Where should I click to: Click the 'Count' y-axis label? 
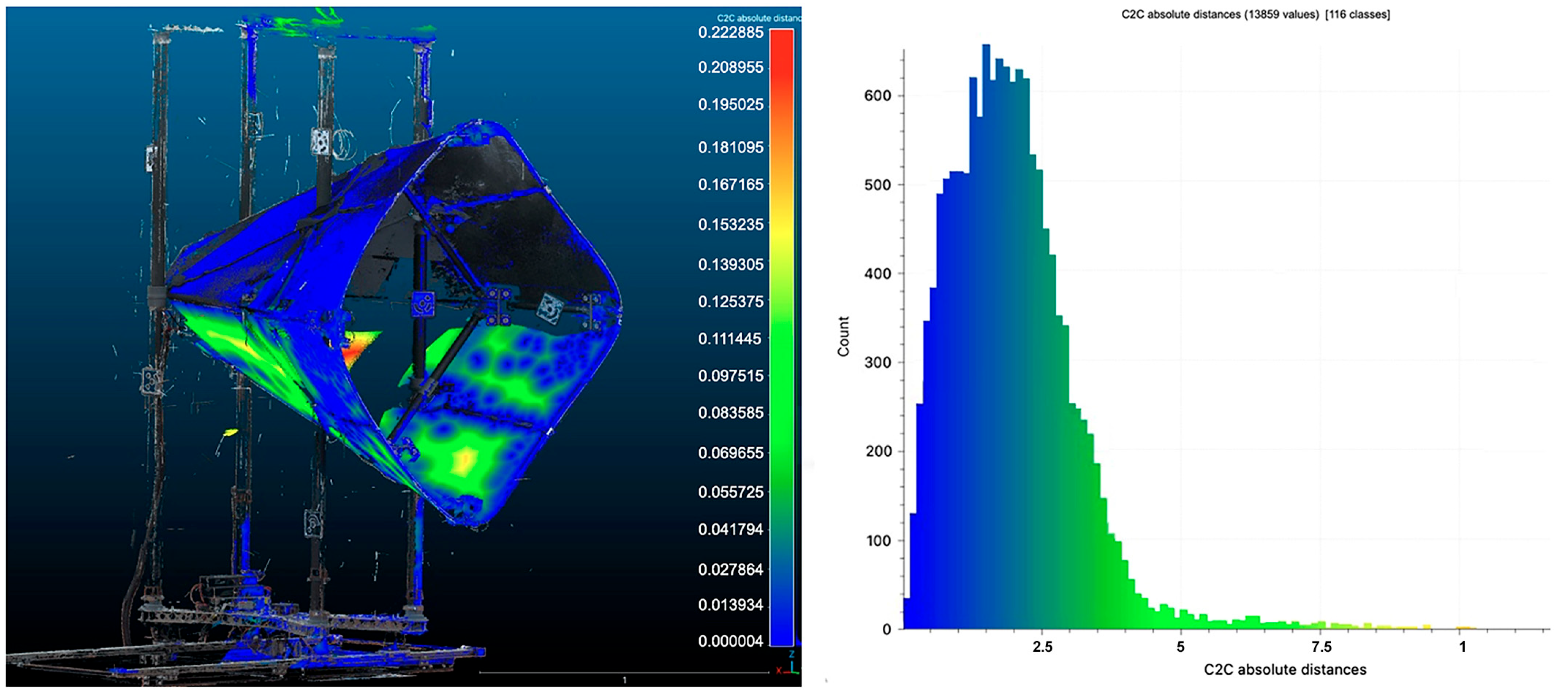pos(843,336)
